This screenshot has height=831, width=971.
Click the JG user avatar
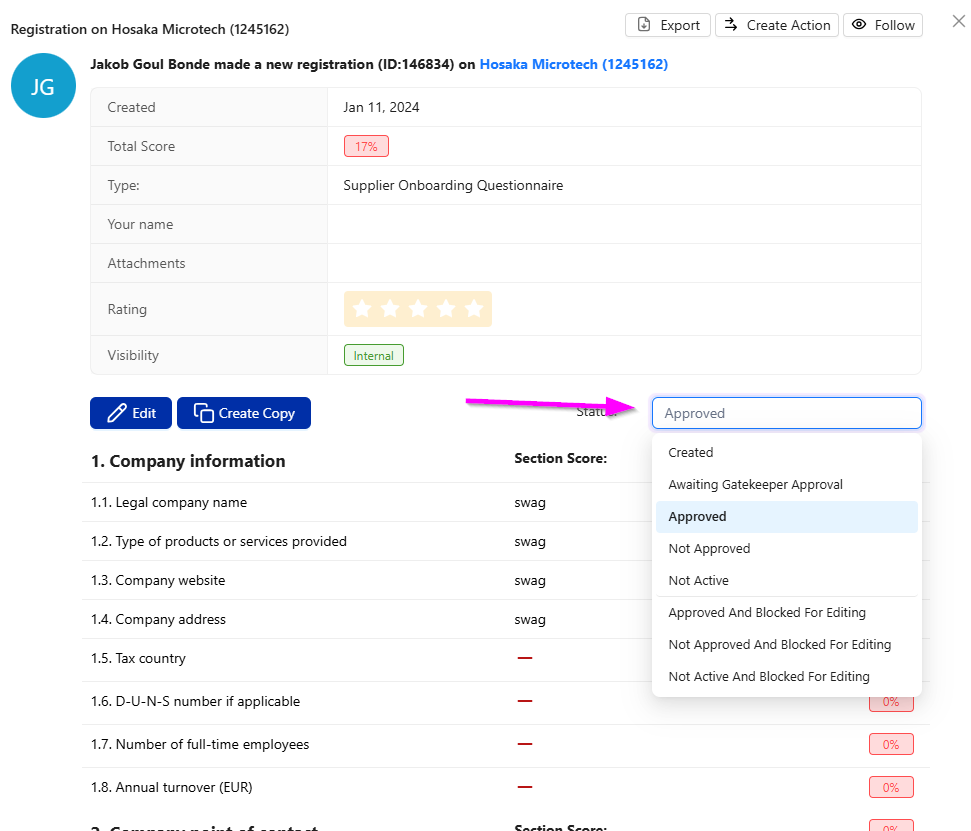point(43,85)
